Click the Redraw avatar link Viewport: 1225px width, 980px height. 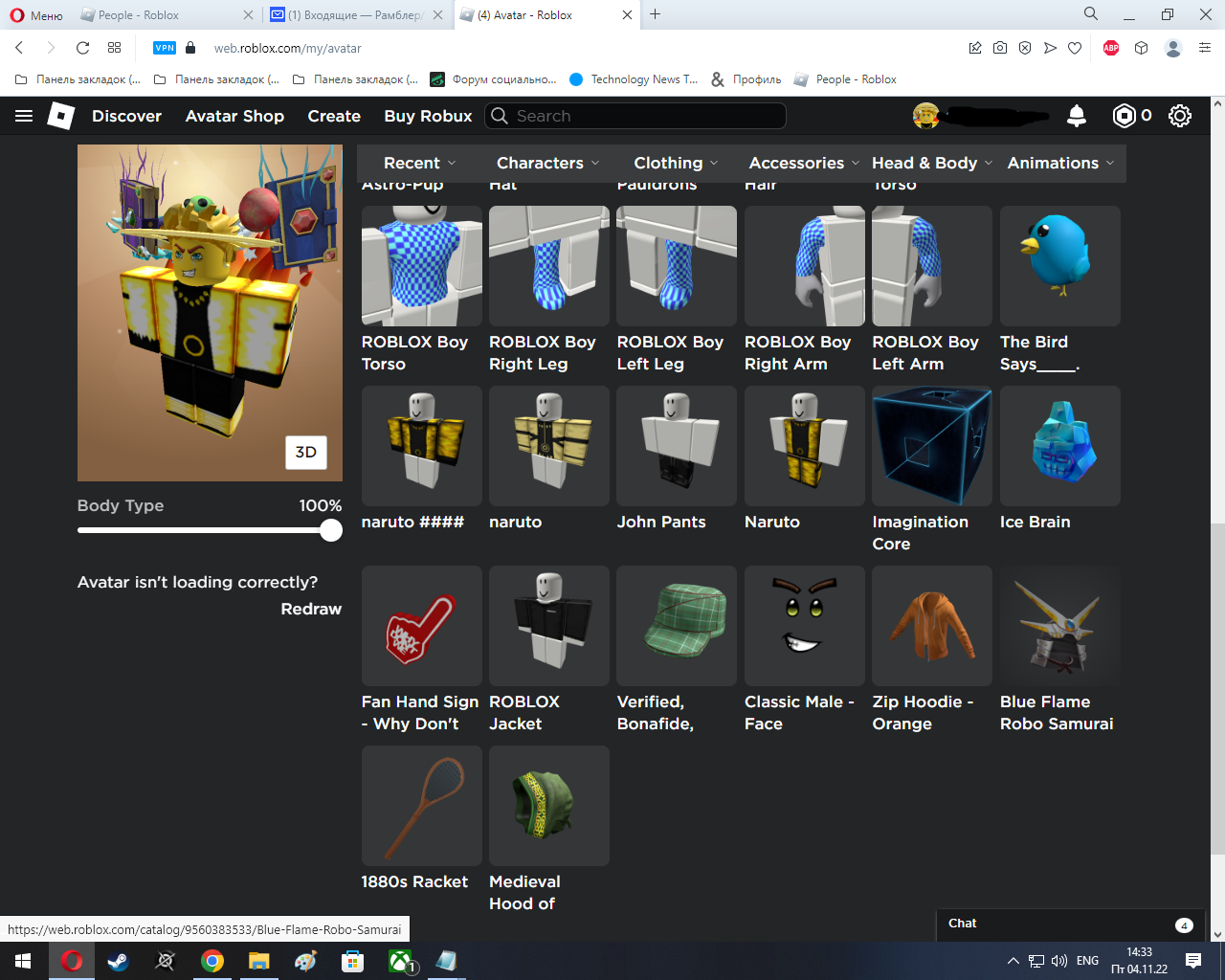coord(311,609)
